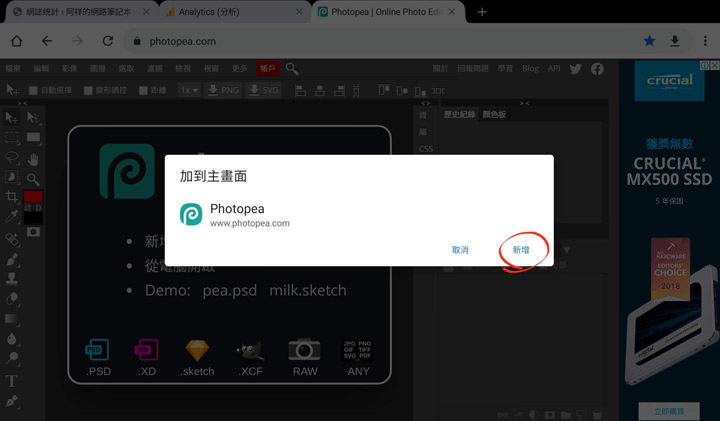Select the Blur drop tool
The width and height of the screenshot is (720, 421).
pyautogui.click(x=11, y=339)
